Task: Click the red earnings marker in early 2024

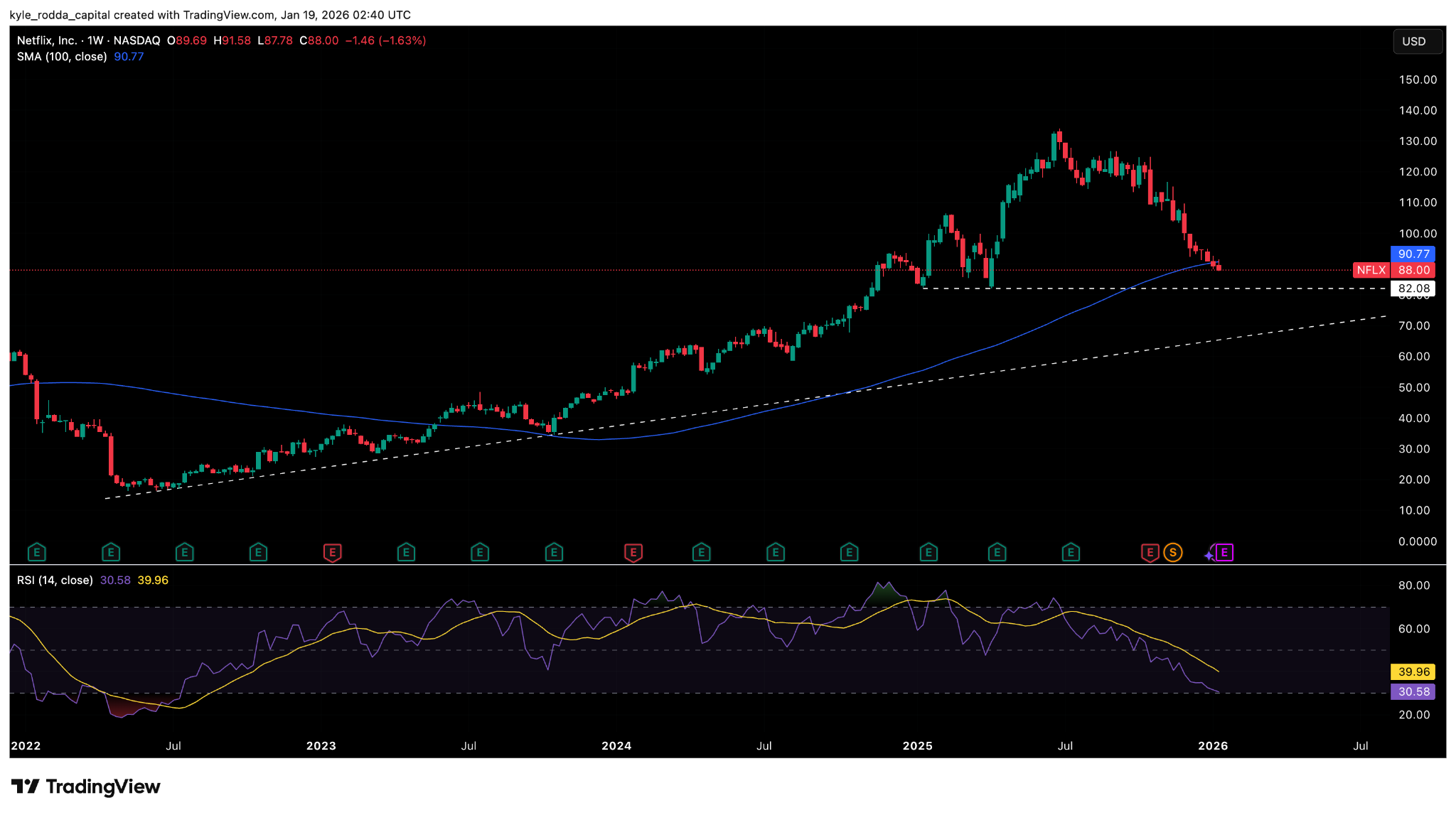Action: 633,552
